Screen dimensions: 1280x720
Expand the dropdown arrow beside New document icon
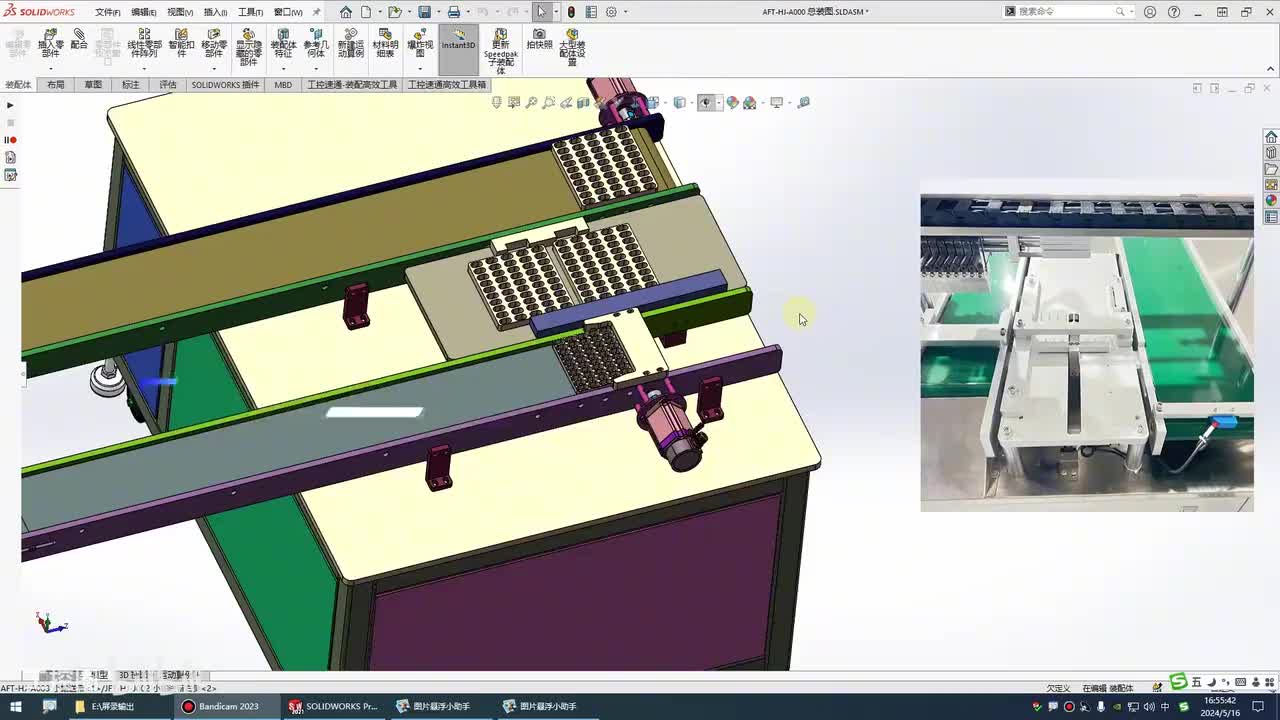point(378,12)
